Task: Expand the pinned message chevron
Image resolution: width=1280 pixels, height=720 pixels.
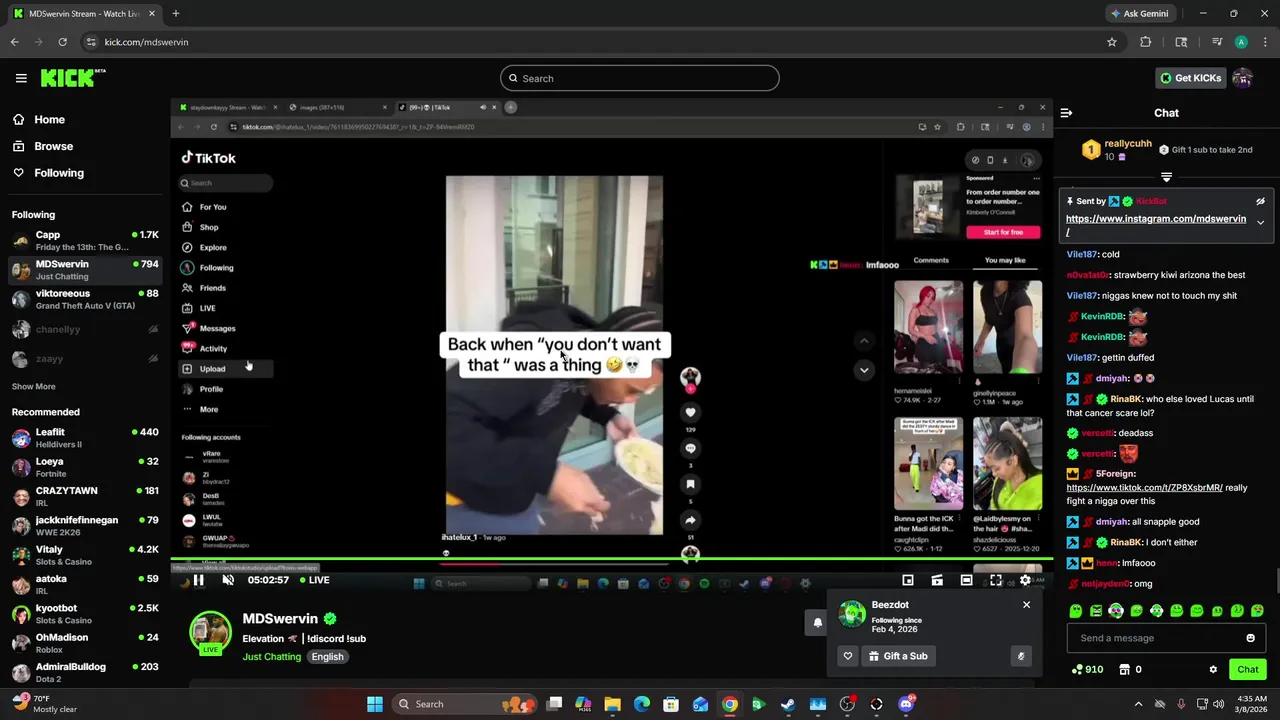Action: pos(1260,223)
